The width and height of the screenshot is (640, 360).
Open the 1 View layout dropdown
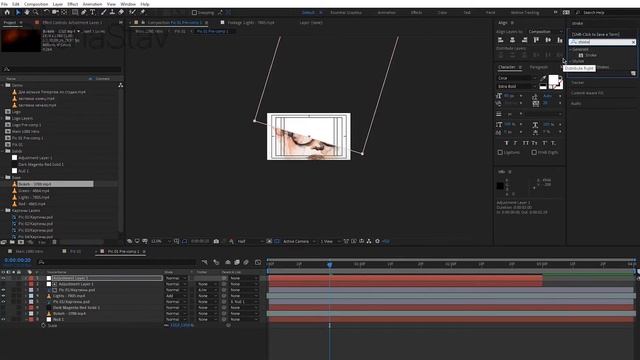[x=330, y=241]
